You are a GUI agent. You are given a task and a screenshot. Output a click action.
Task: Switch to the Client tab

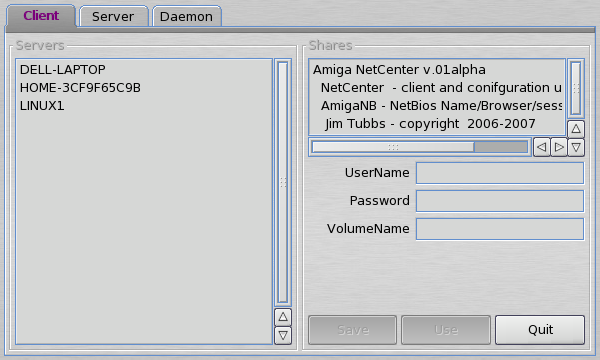point(41,16)
